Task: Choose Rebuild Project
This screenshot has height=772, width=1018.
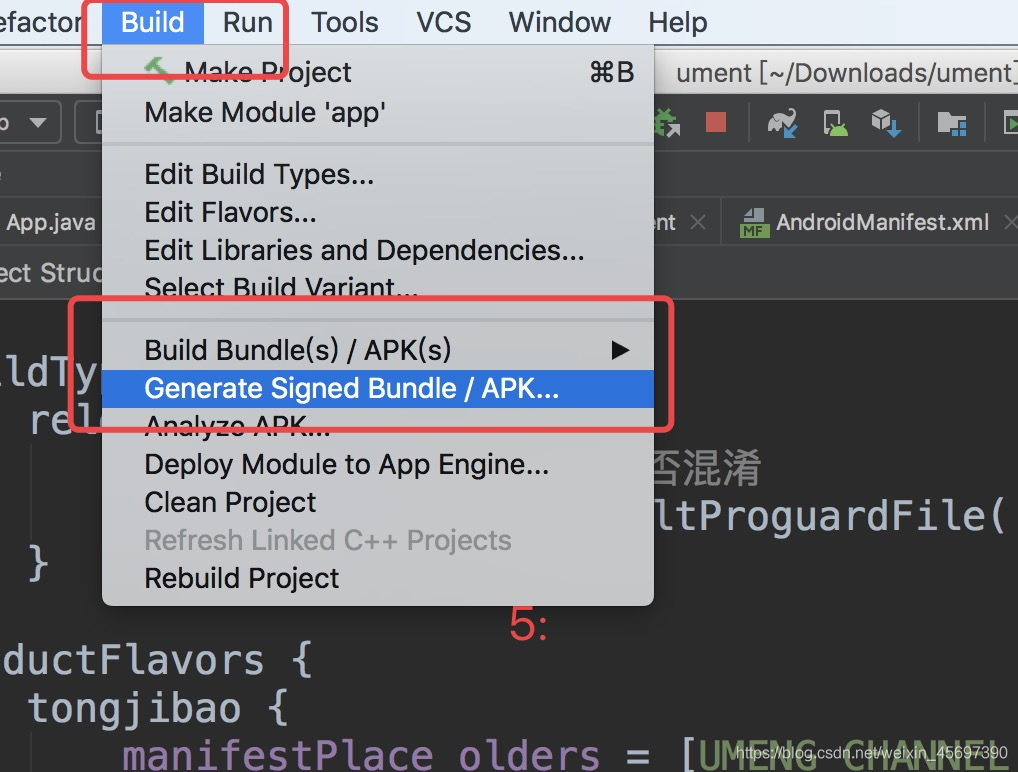Action: [x=378, y=579]
